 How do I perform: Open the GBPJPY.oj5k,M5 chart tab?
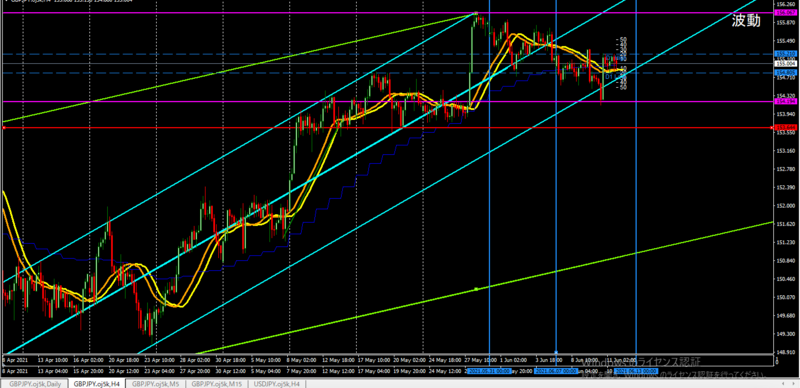[x=155, y=383]
